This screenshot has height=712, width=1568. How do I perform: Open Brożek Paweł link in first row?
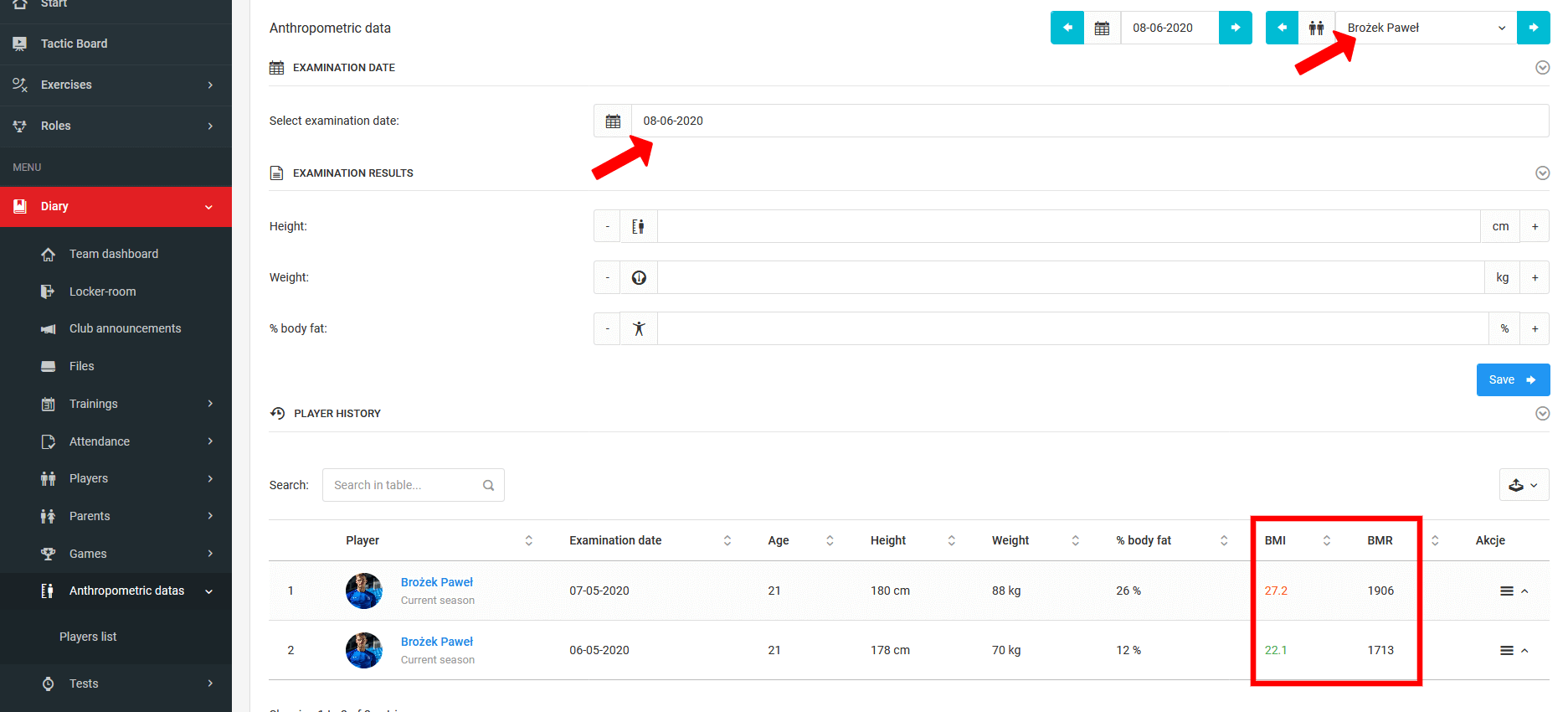click(436, 582)
